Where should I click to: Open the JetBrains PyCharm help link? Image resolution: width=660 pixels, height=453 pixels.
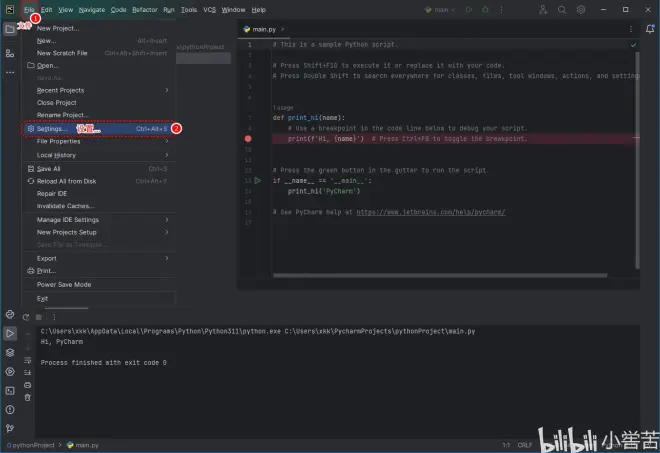(431, 212)
